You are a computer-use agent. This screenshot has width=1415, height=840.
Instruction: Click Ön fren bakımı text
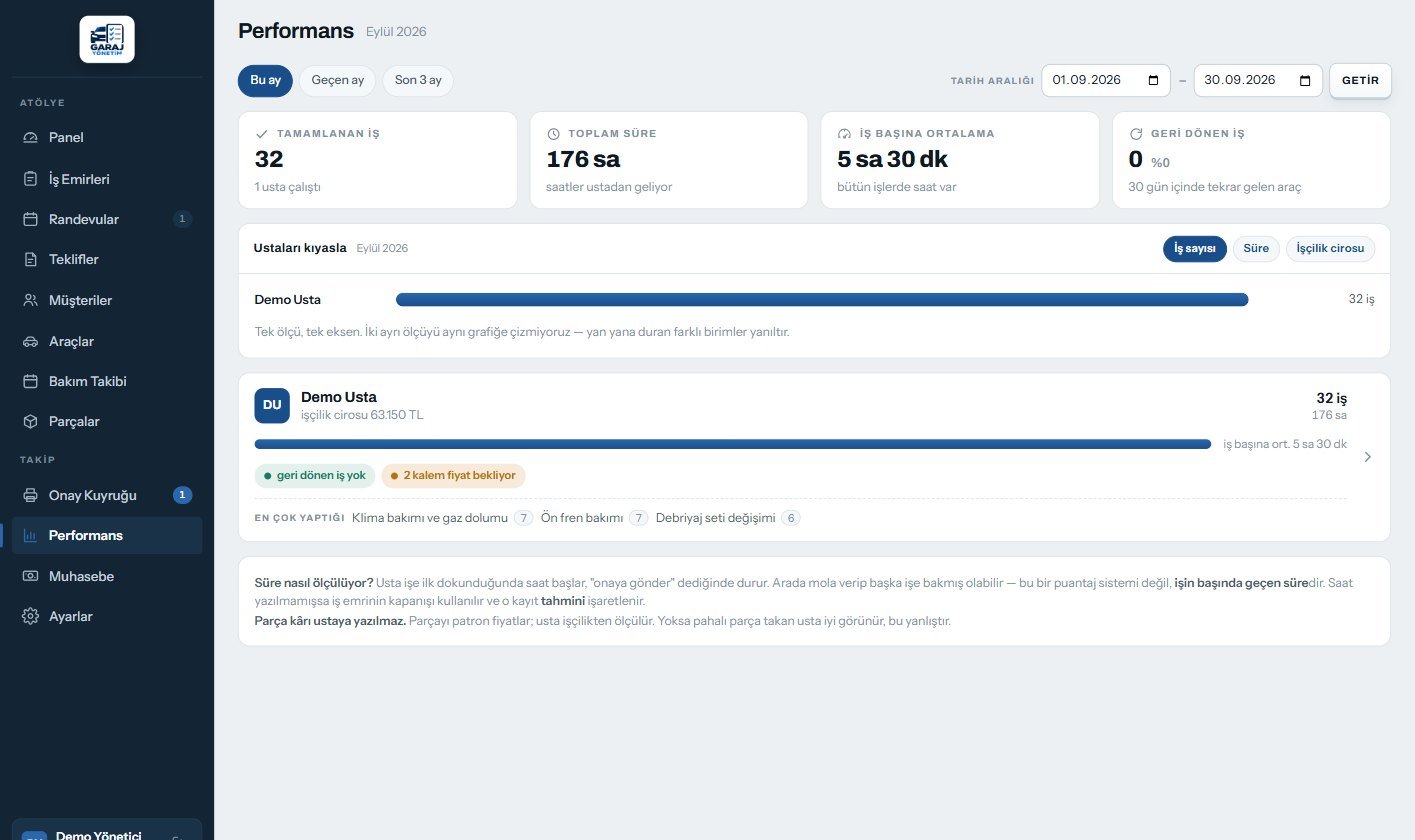[582, 518]
